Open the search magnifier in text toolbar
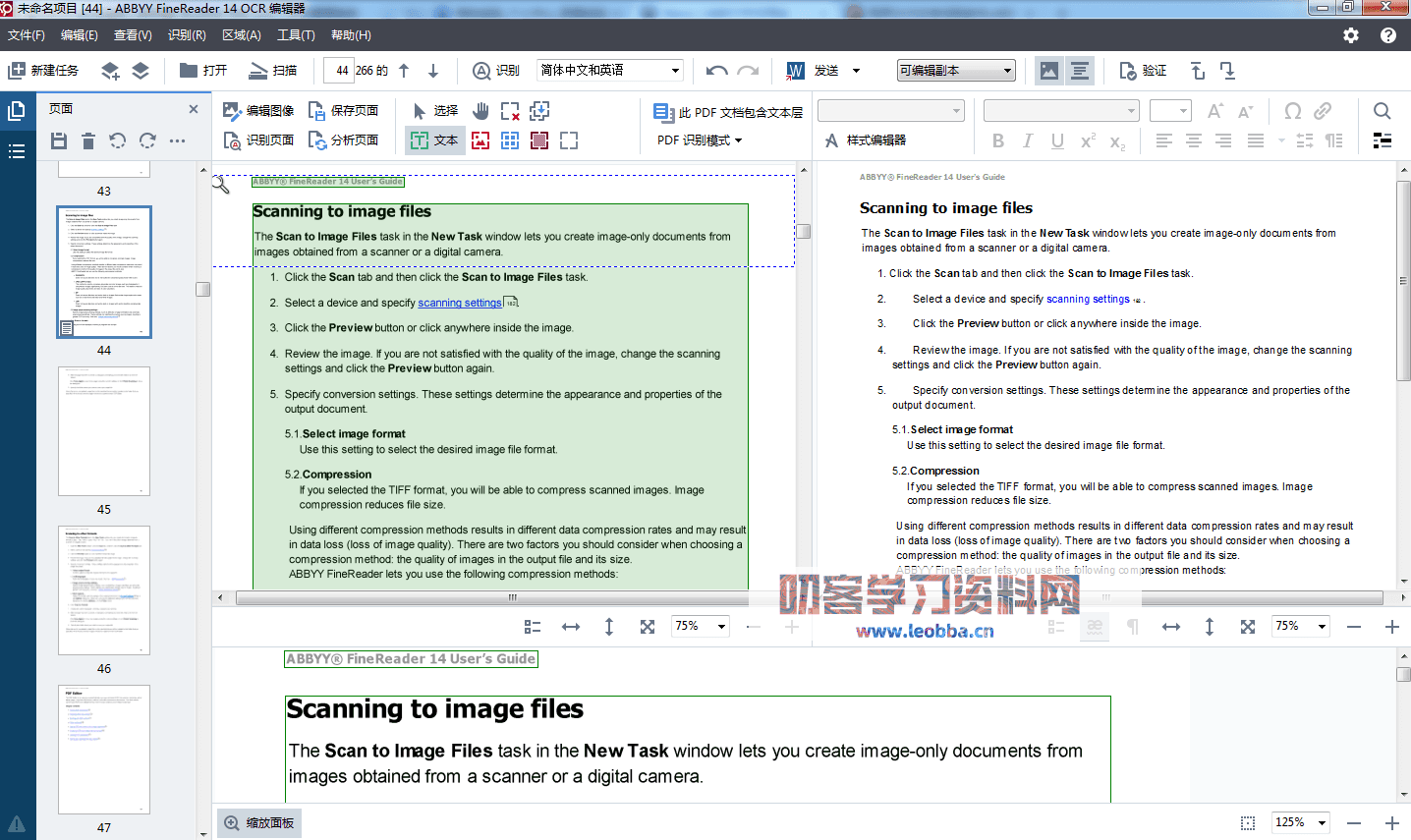Viewport: 1411px width, 840px height. [1382, 111]
